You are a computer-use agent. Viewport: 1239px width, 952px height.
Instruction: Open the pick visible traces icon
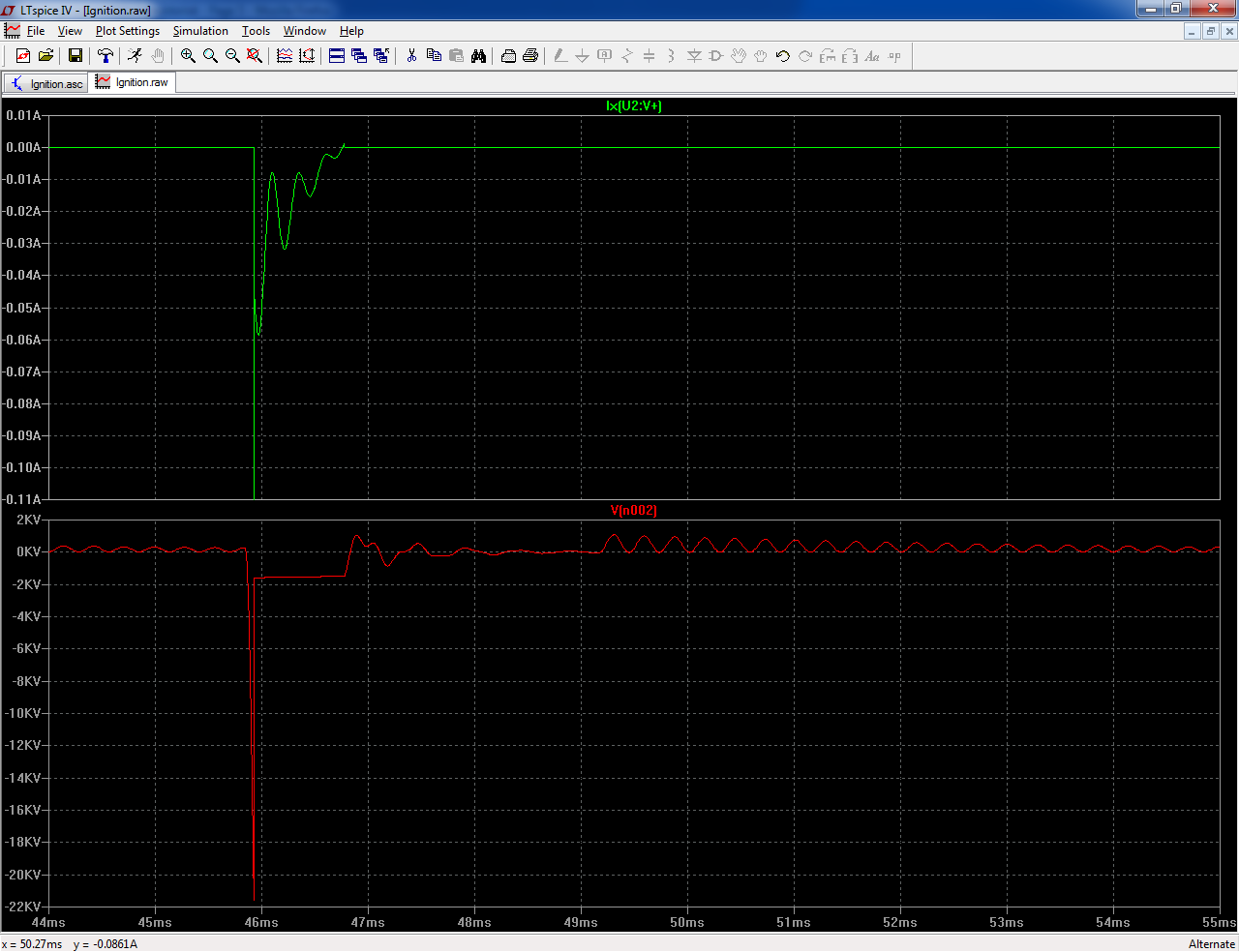coord(285,56)
